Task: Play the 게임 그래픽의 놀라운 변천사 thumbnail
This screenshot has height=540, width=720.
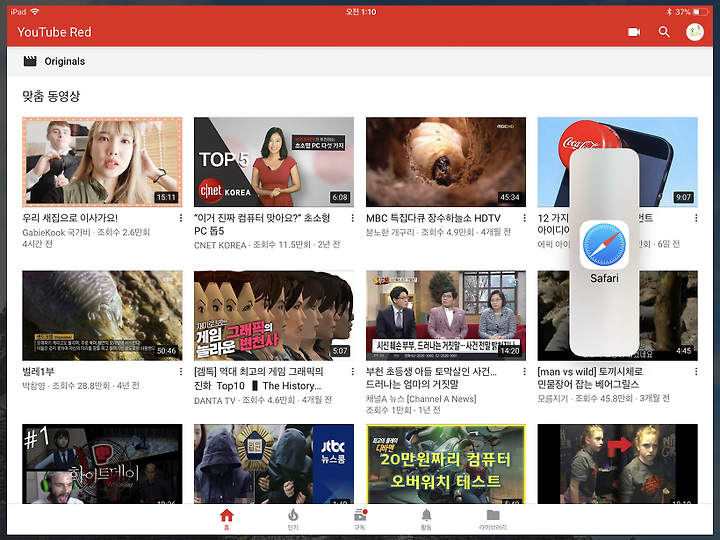Action: pyautogui.click(x=274, y=315)
